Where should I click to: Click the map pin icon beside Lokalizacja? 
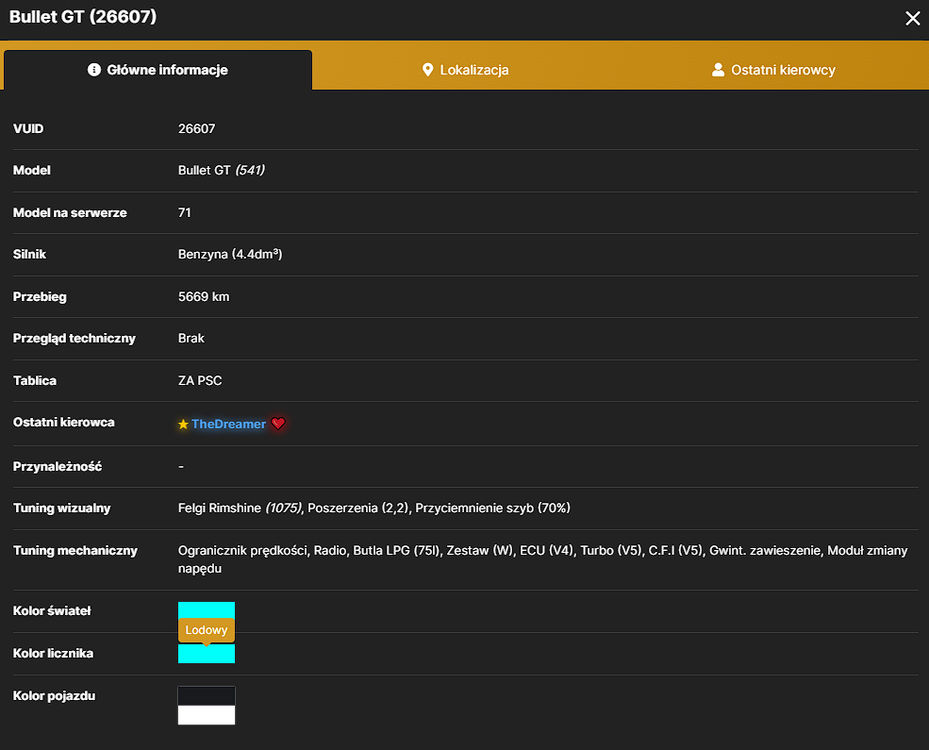[427, 70]
